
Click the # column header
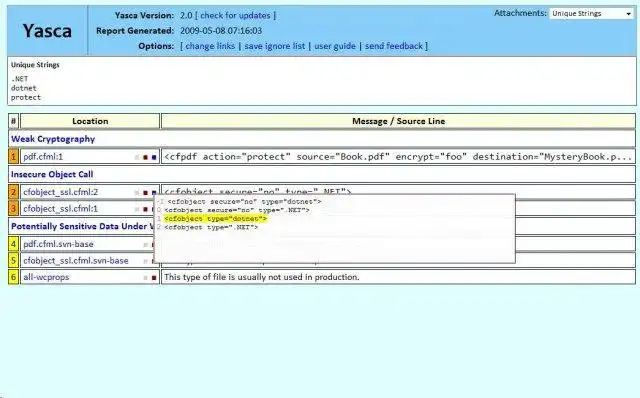tap(13, 121)
